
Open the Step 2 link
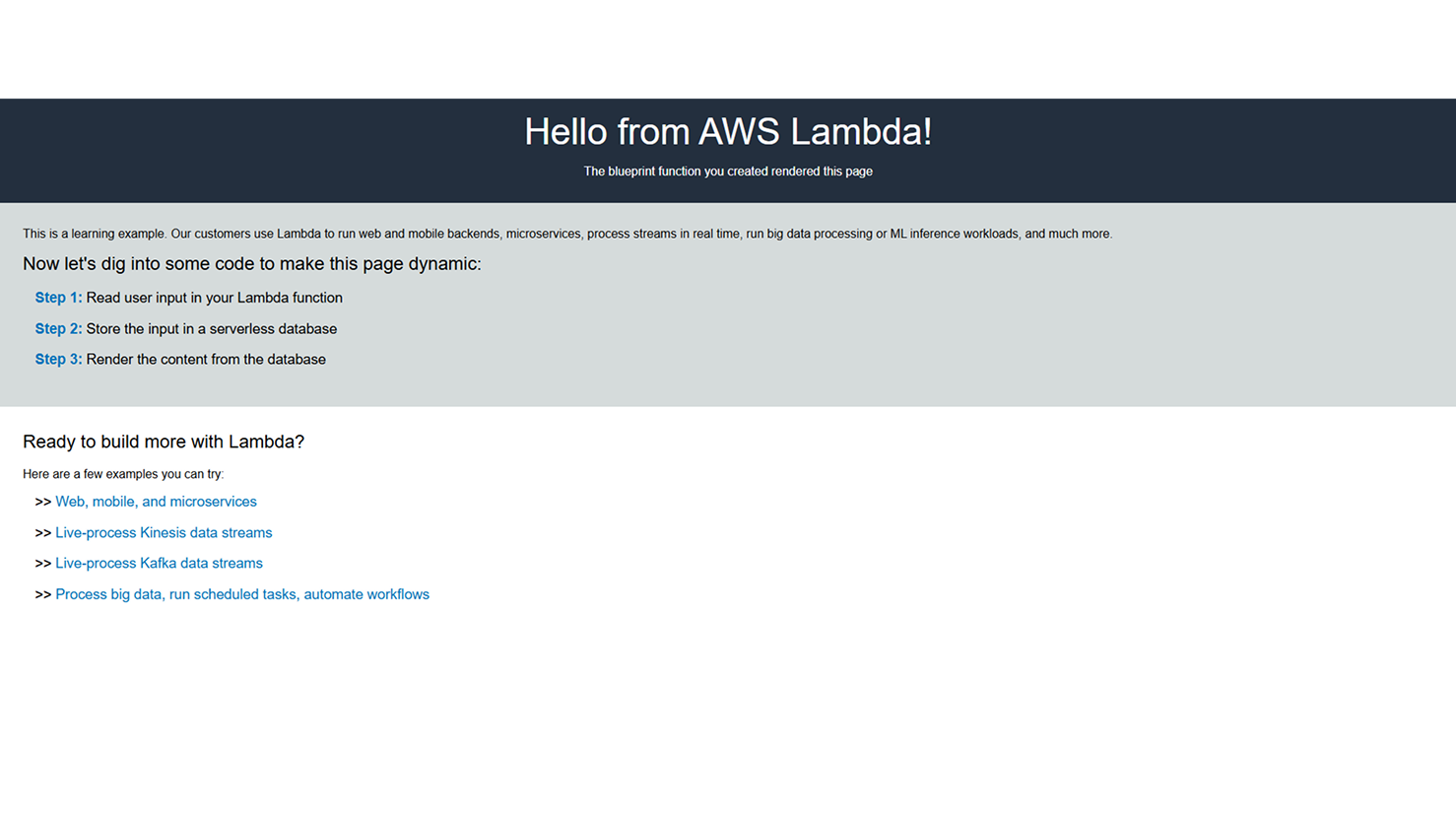58,329
